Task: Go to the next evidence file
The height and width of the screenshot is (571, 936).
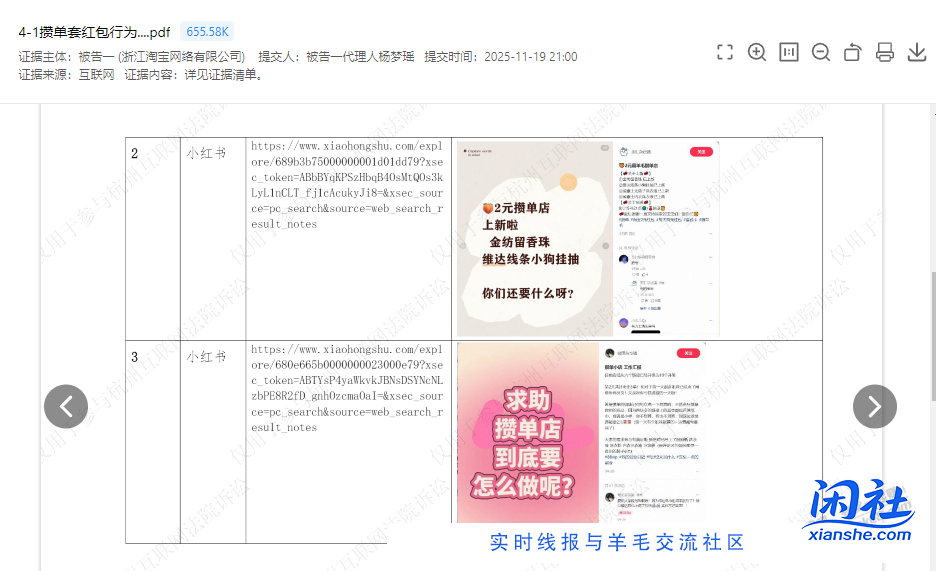Action: click(x=875, y=406)
